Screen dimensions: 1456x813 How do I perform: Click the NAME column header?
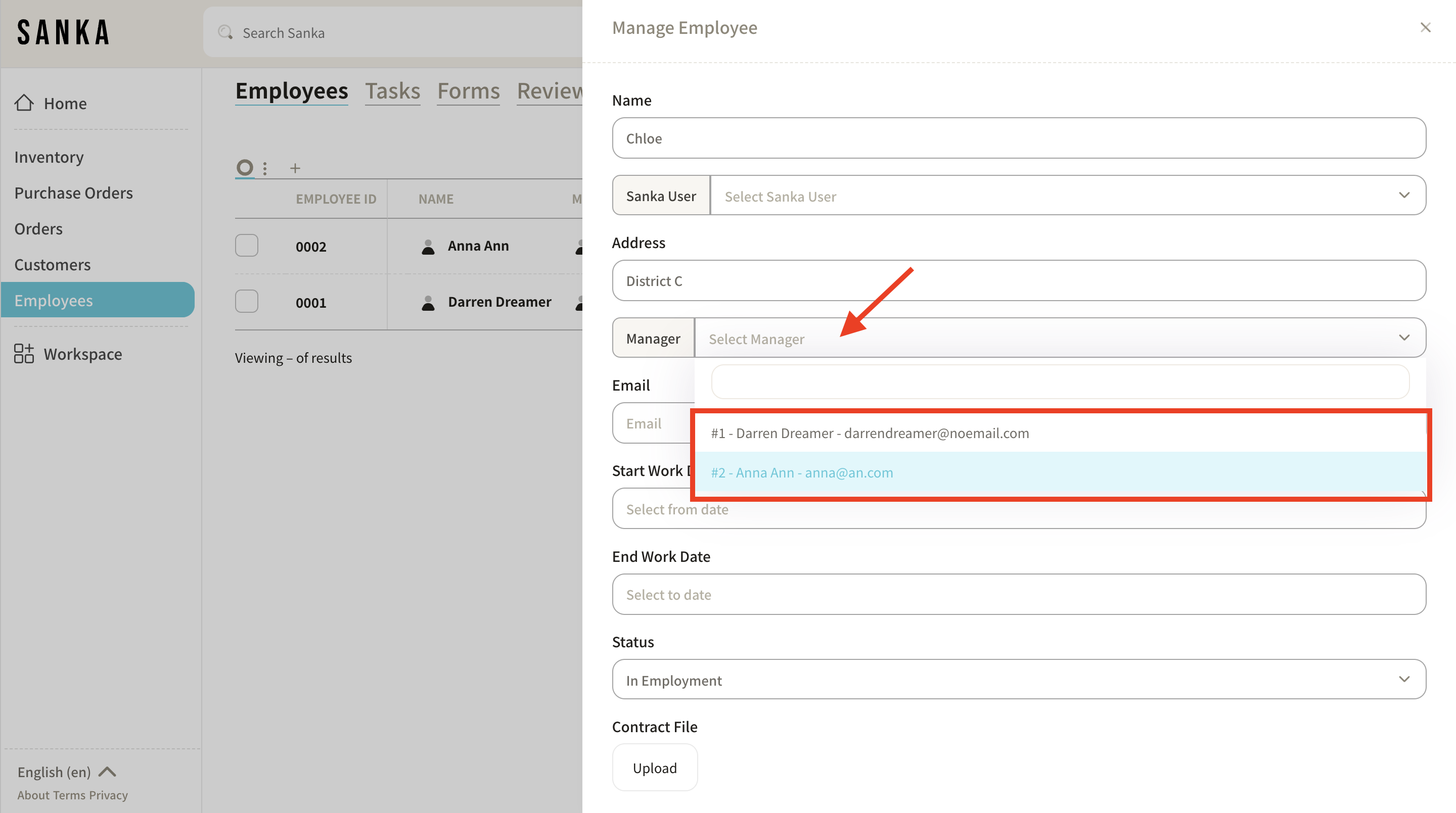436,199
